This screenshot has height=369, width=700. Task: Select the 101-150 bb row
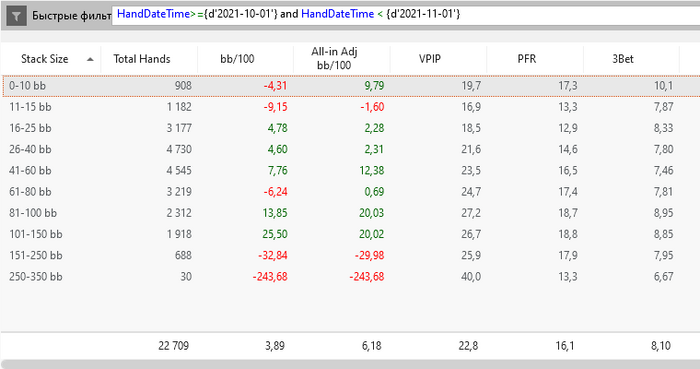pos(350,234)
